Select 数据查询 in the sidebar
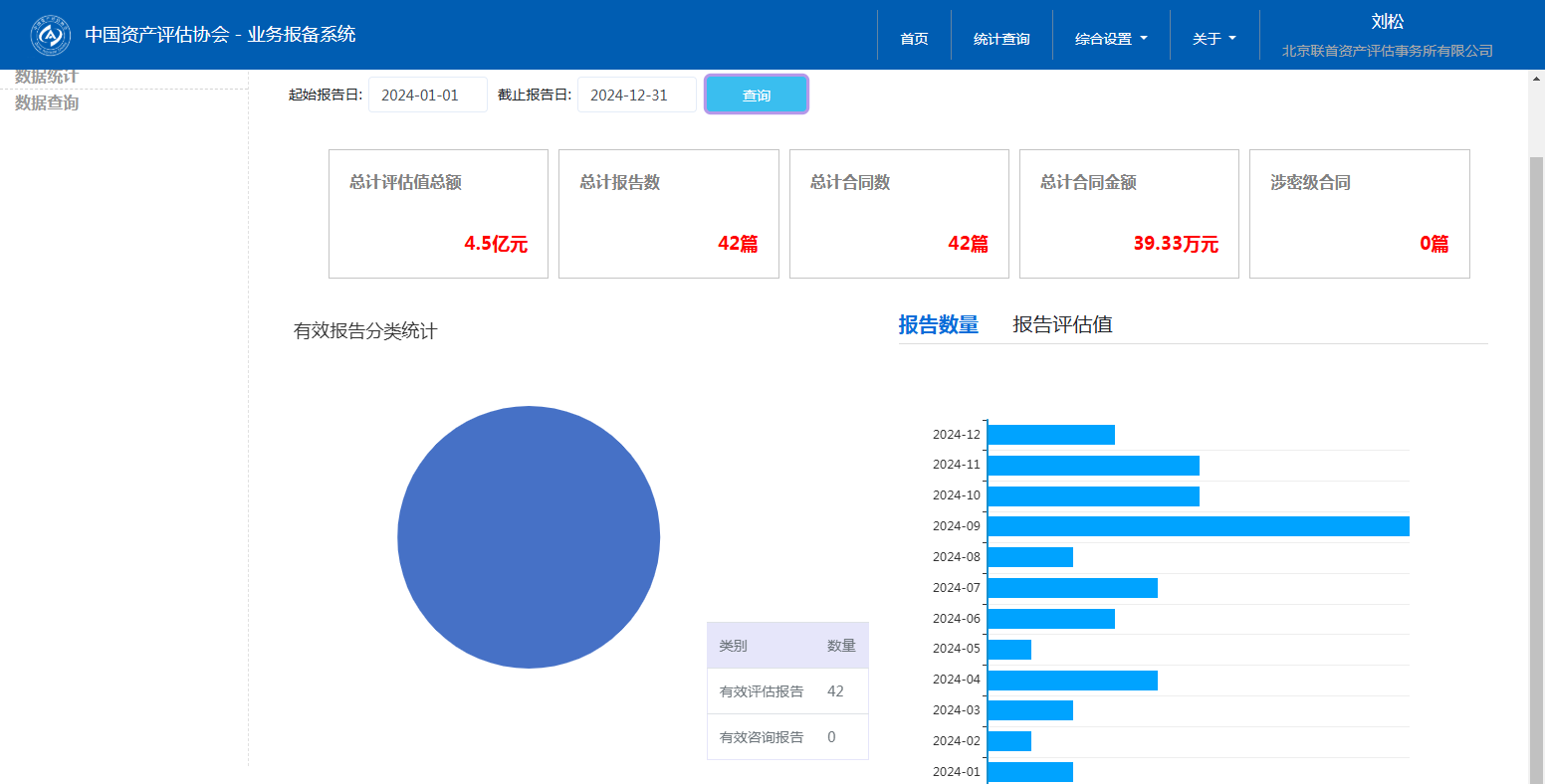The width and height of the screenshot is (1545, 784). [x=47, y=103]
